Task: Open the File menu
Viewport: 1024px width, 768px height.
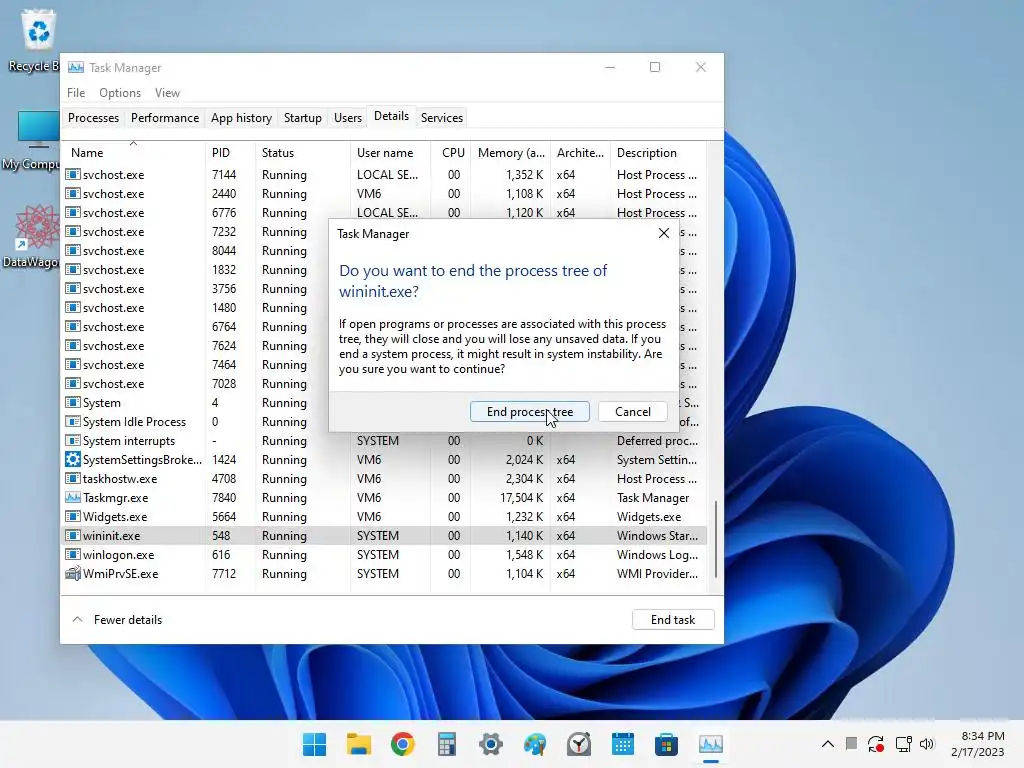Action: coord(76,93)
